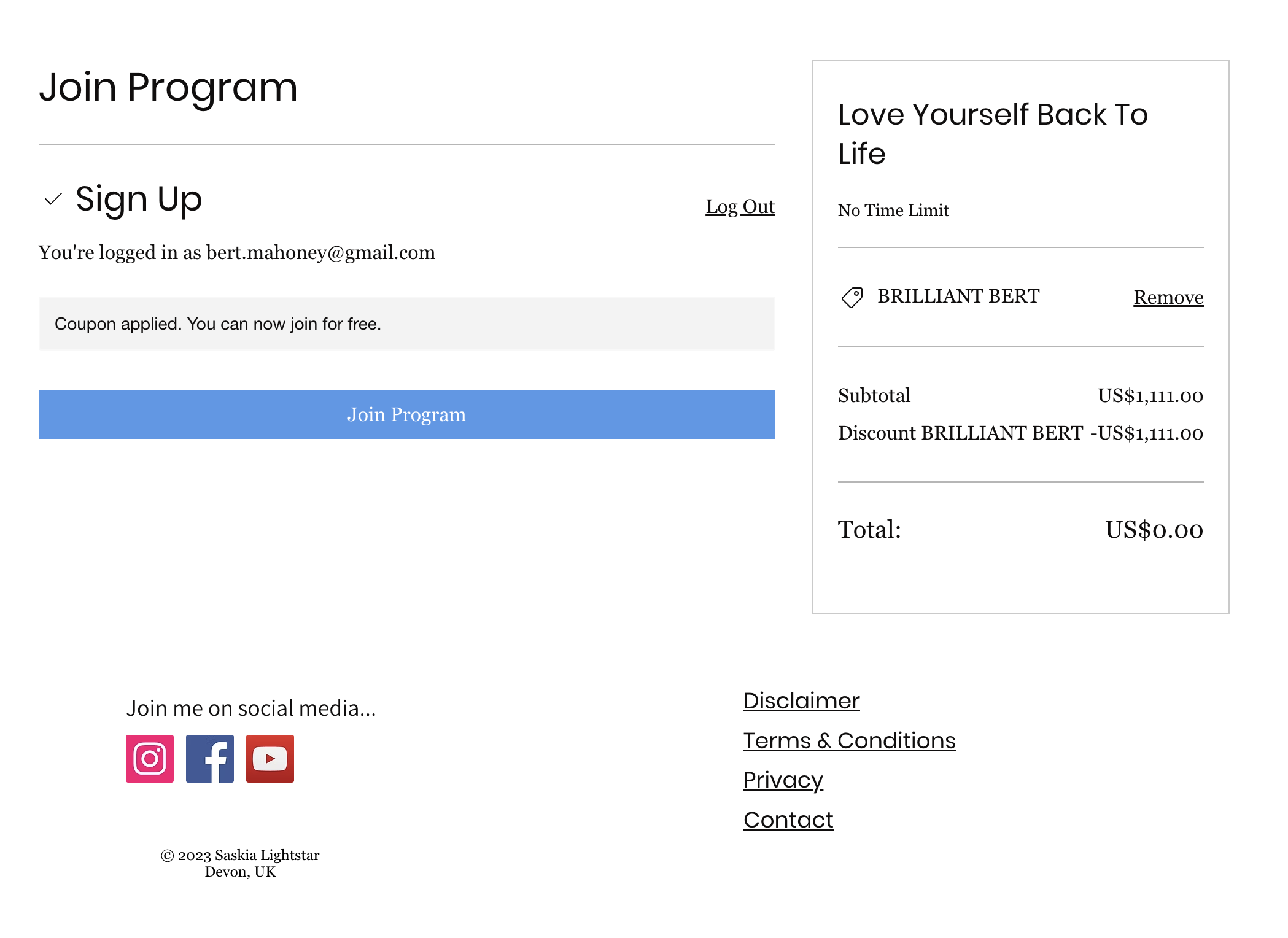Viewport: 1288px width, 938px height.
Task: Open the Terms & Conditions link
Action: click(x=849, y=740)
